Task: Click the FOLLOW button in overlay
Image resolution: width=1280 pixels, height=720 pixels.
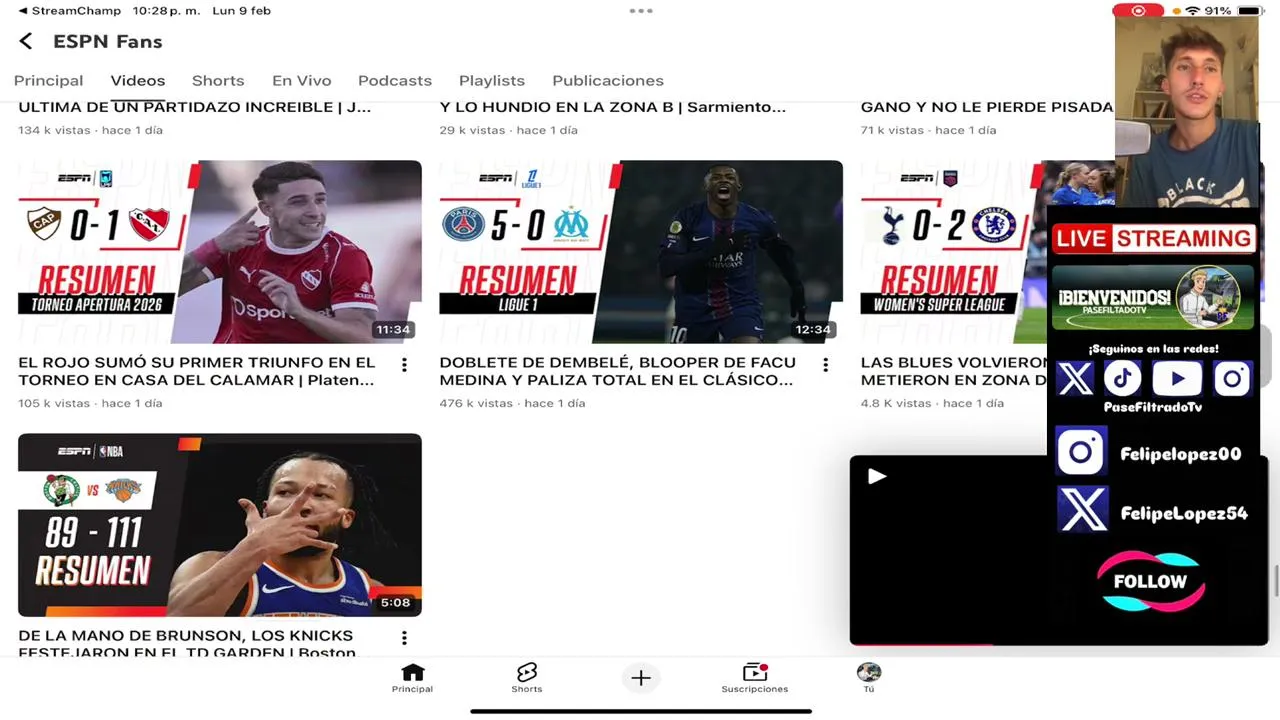Action: coord(1150,581)
